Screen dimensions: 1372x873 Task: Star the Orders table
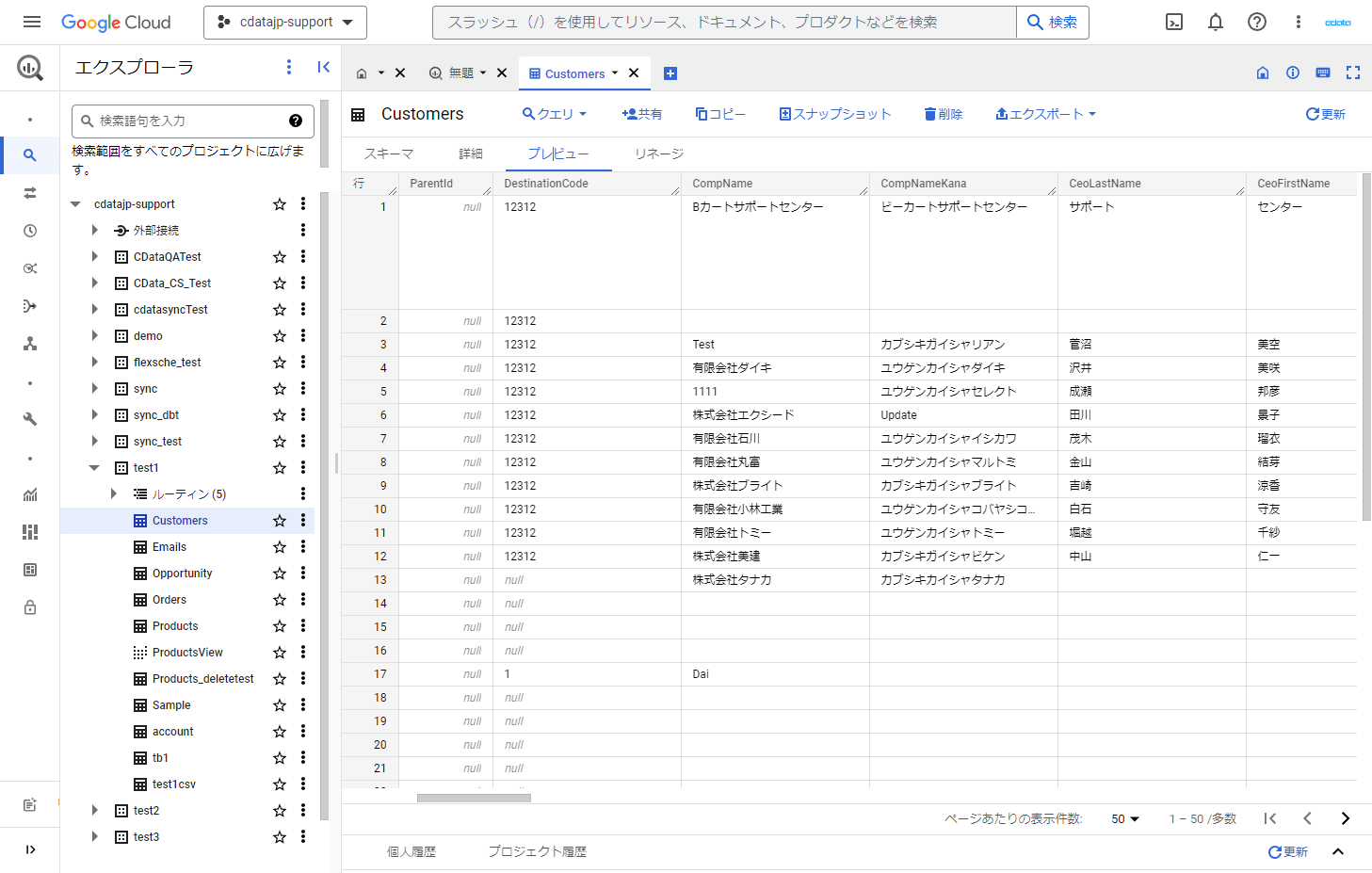[280, 600]
